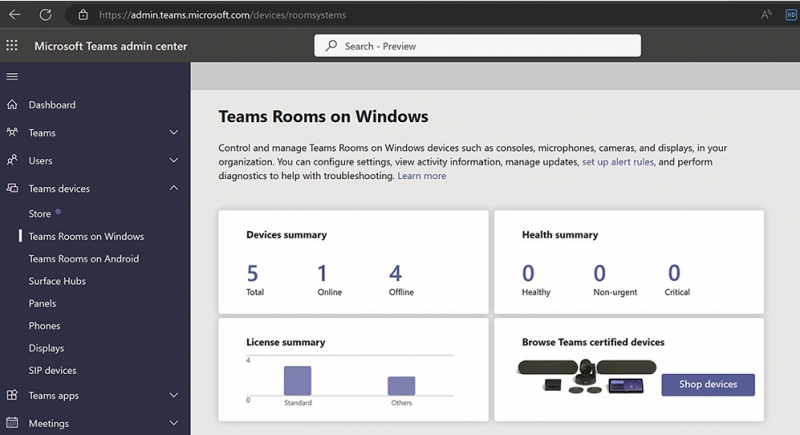This screenshot has width=800, height=435.
Task: Click the Dashboard home icon
Action: pos(12,105)
